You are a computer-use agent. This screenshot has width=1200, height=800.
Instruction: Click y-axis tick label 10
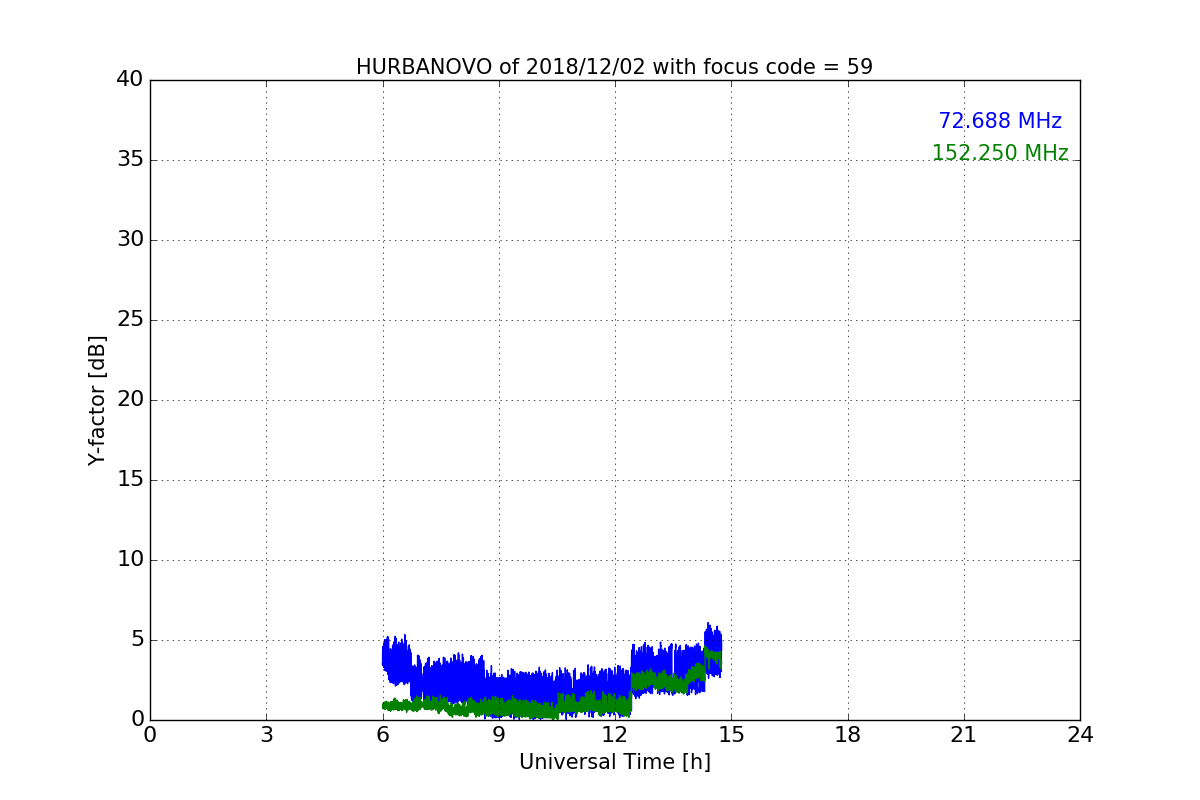pos(130,560)
